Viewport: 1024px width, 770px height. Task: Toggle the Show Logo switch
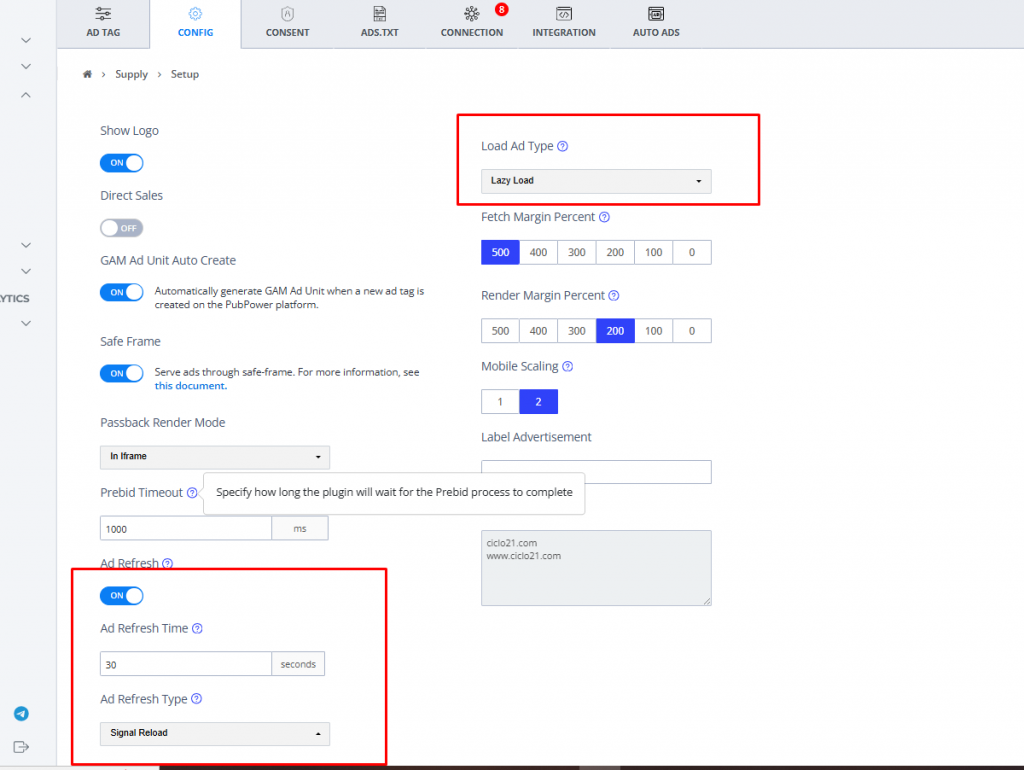121,163
